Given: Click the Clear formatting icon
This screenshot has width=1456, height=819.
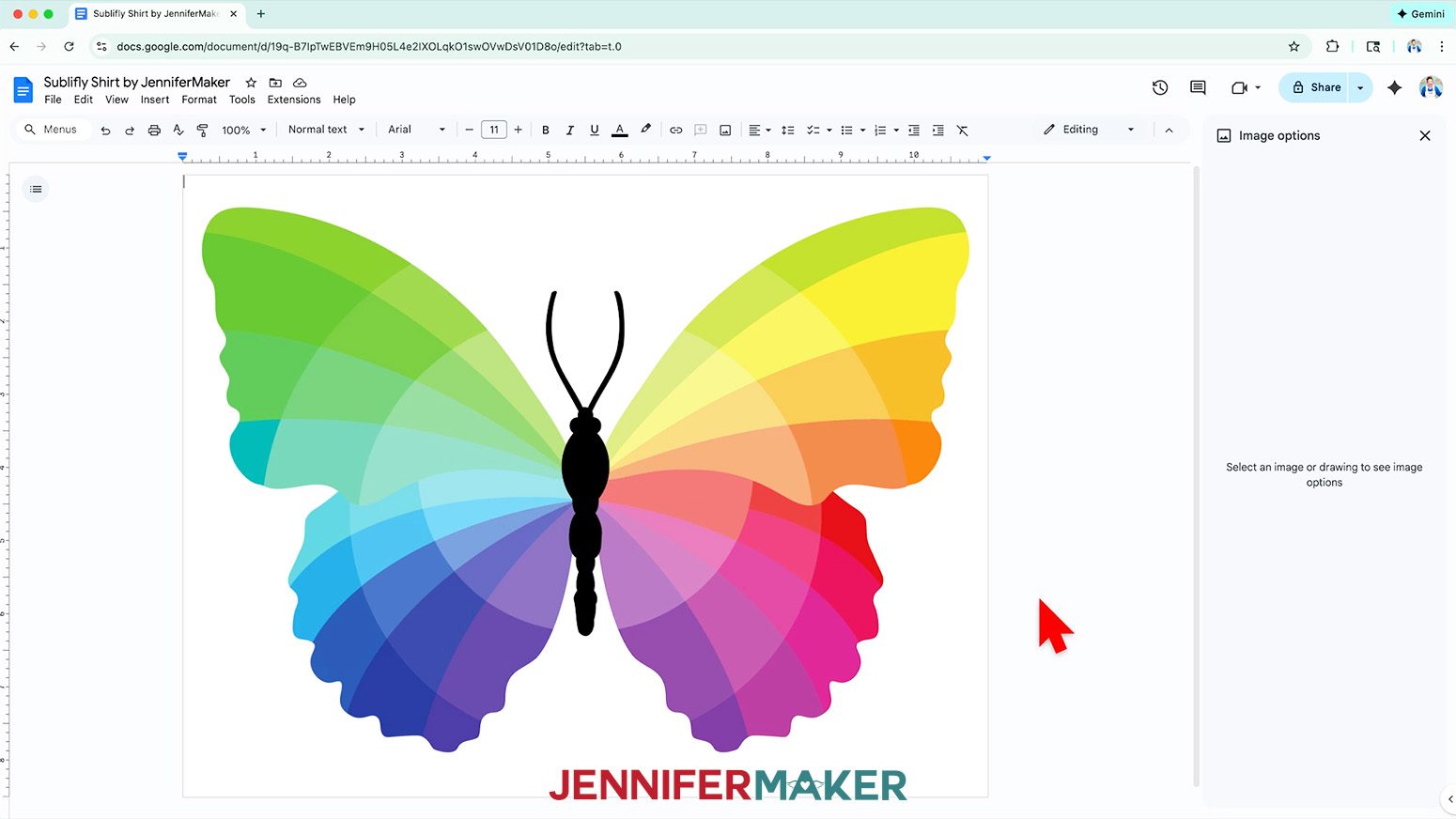Looking at the screenshot, I should [963, 131].
